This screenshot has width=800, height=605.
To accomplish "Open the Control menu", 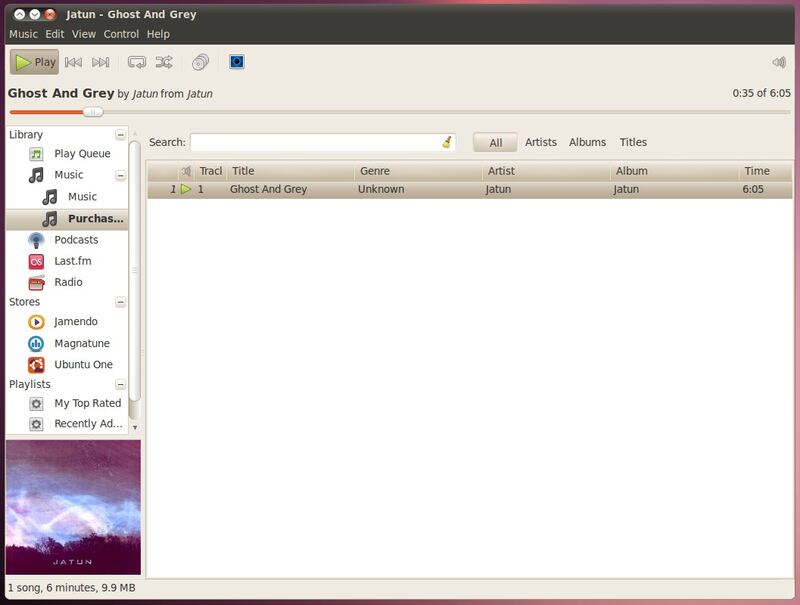I will [121, 34].
